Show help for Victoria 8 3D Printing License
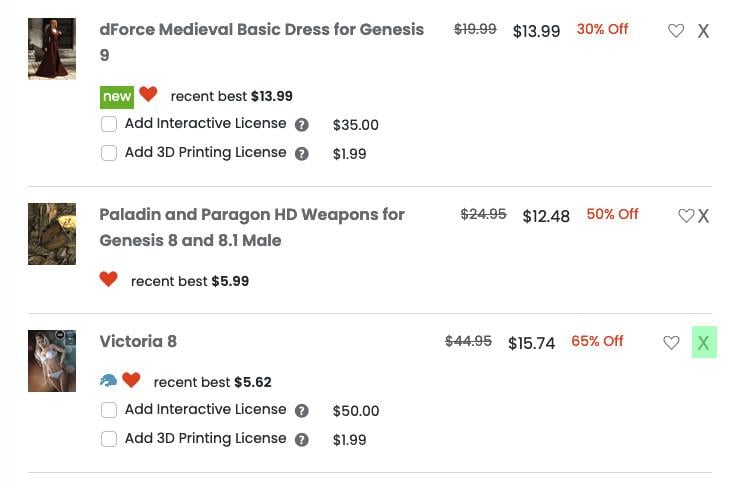This screenshot has height=483, width=730. [302, 439]
